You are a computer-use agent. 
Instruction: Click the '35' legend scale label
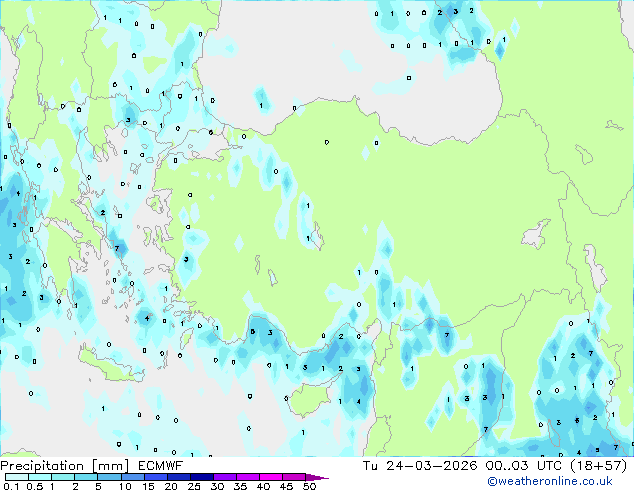240,486
